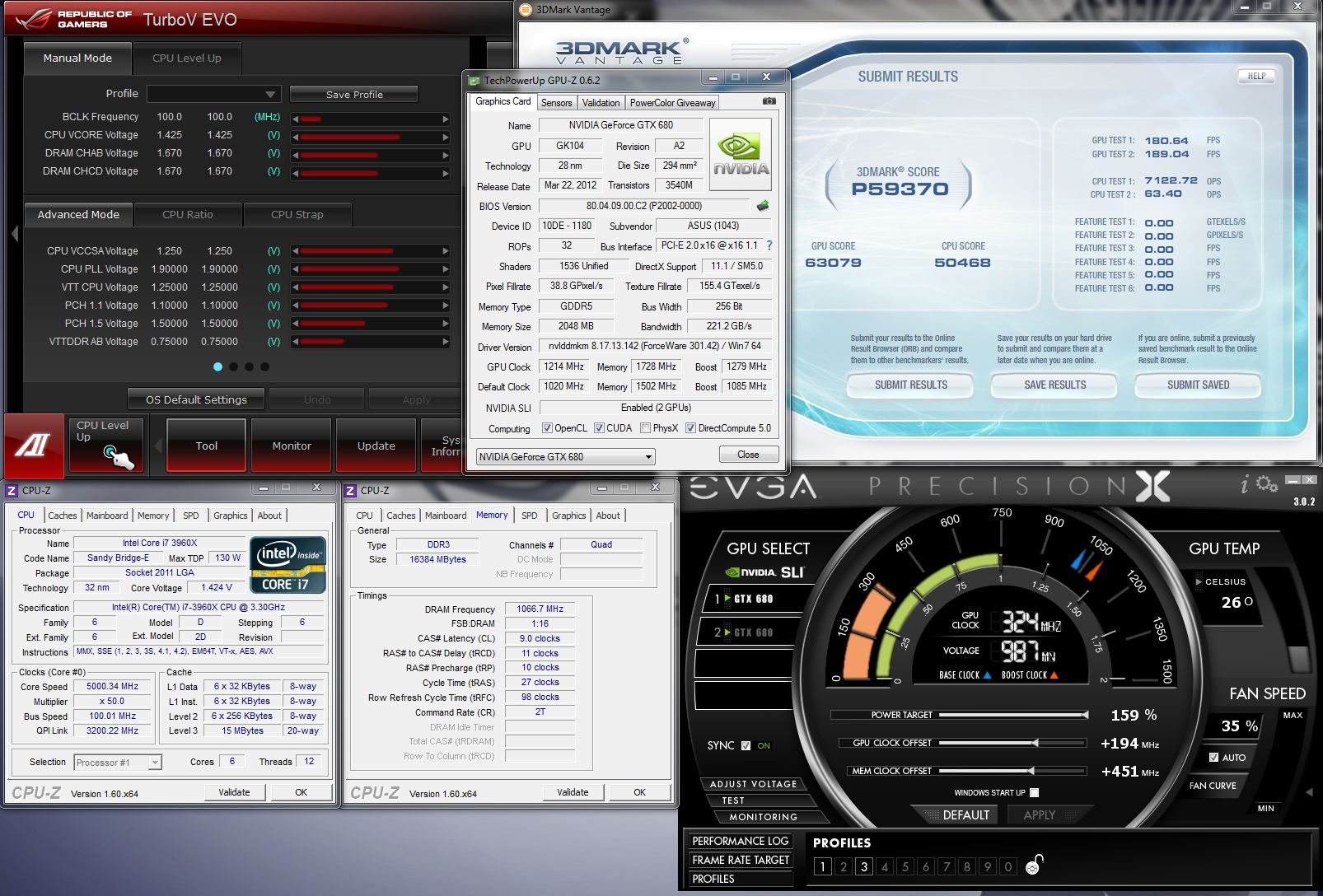Click right arrow of CPU VCORE Voltage slider
Image resolution: width=1323 pixels, height=896 pixels.
click(x=446, y=137)
